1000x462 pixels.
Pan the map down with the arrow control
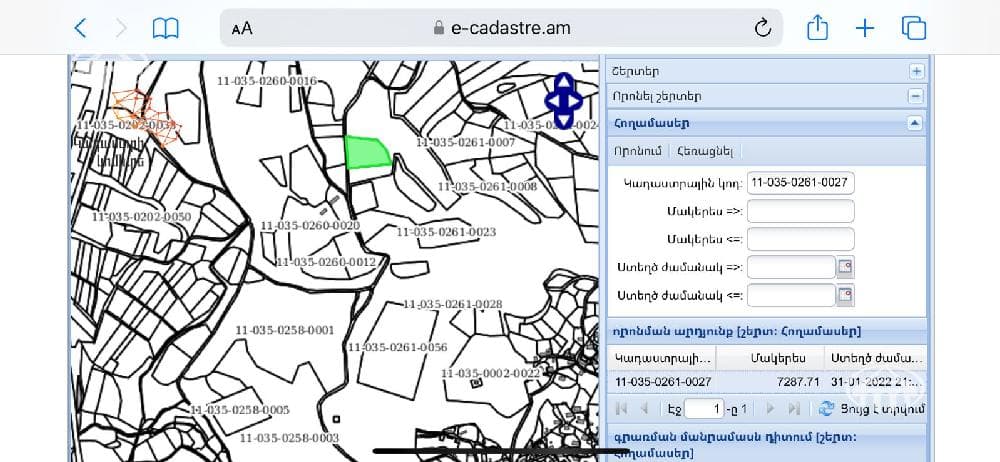(564, 120)
